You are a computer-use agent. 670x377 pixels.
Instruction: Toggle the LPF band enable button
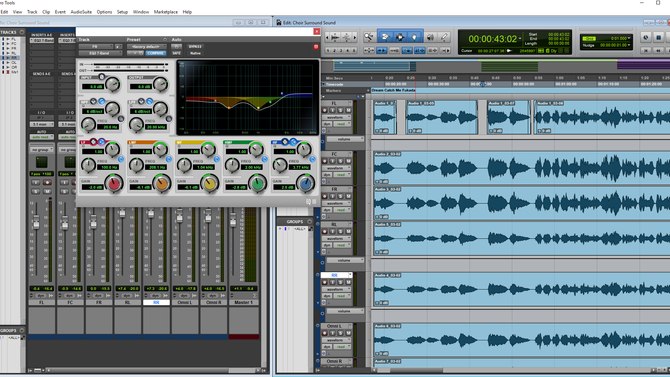150,101
